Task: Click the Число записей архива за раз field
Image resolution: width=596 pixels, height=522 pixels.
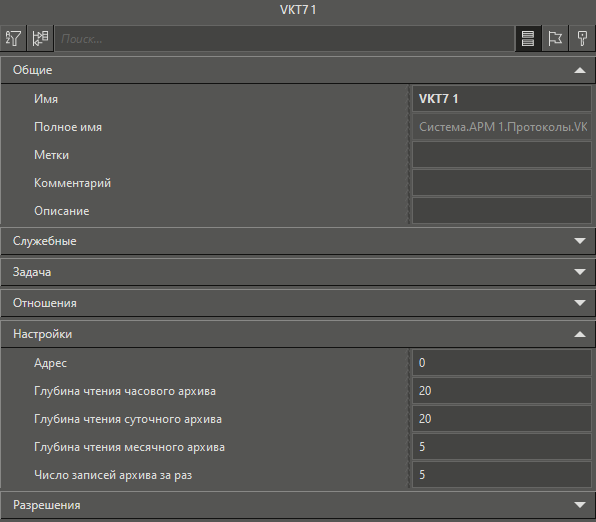Action: (x=502, y=475)
